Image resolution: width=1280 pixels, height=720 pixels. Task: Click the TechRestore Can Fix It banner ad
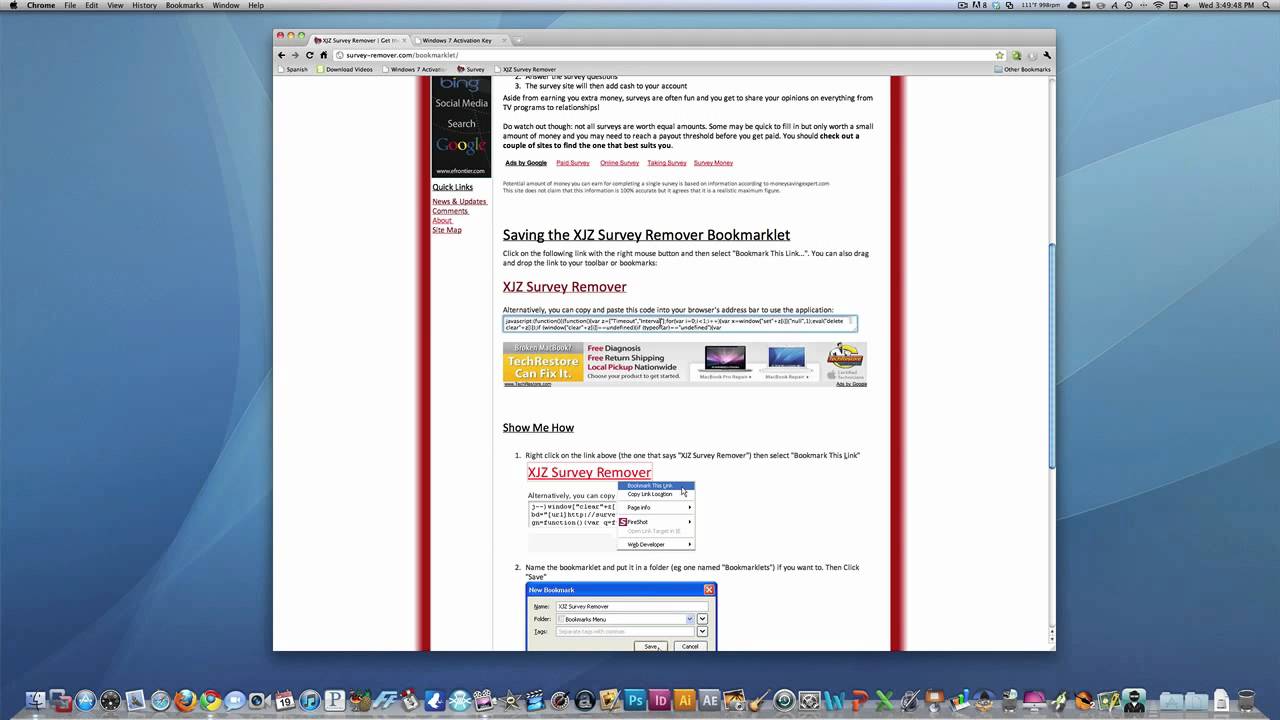tap(684, 364)
